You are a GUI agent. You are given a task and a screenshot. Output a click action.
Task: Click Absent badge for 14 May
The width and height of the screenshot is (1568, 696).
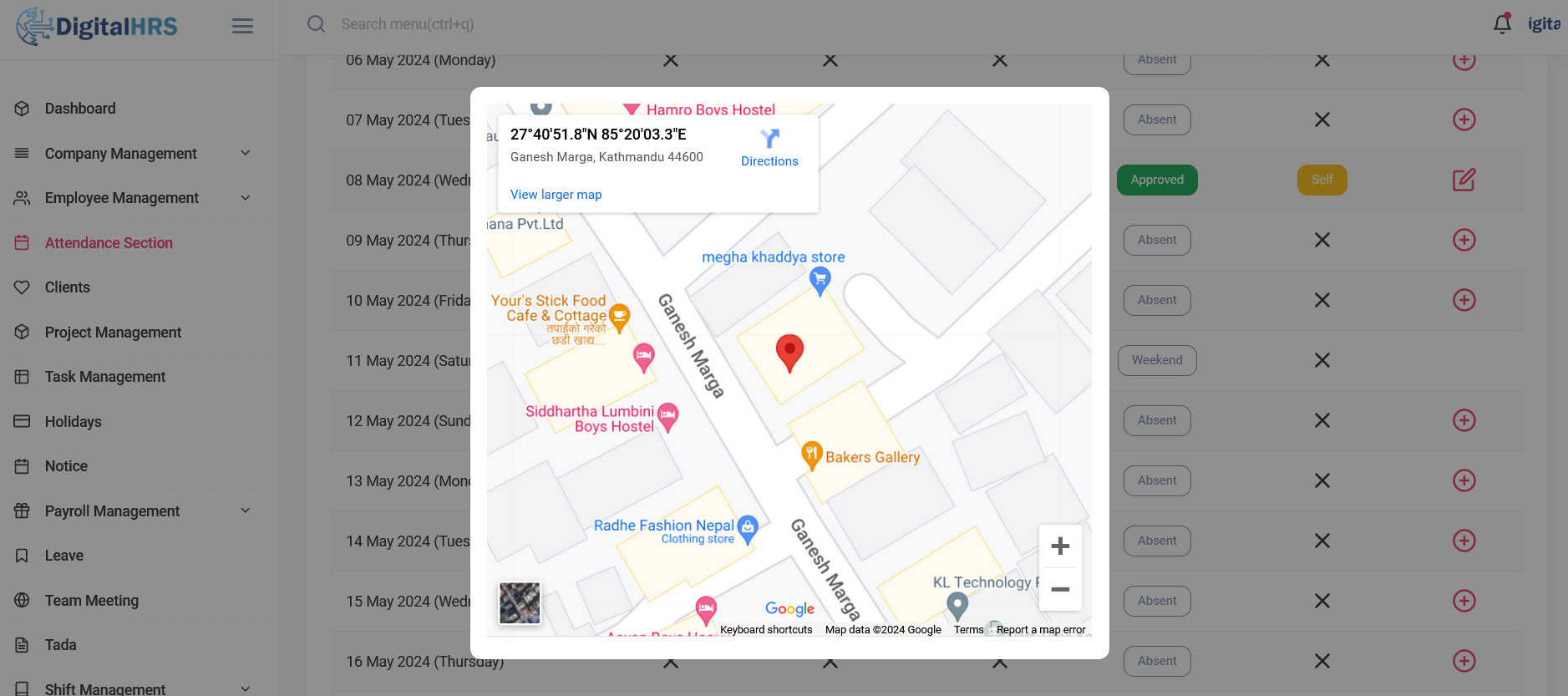1157,541
